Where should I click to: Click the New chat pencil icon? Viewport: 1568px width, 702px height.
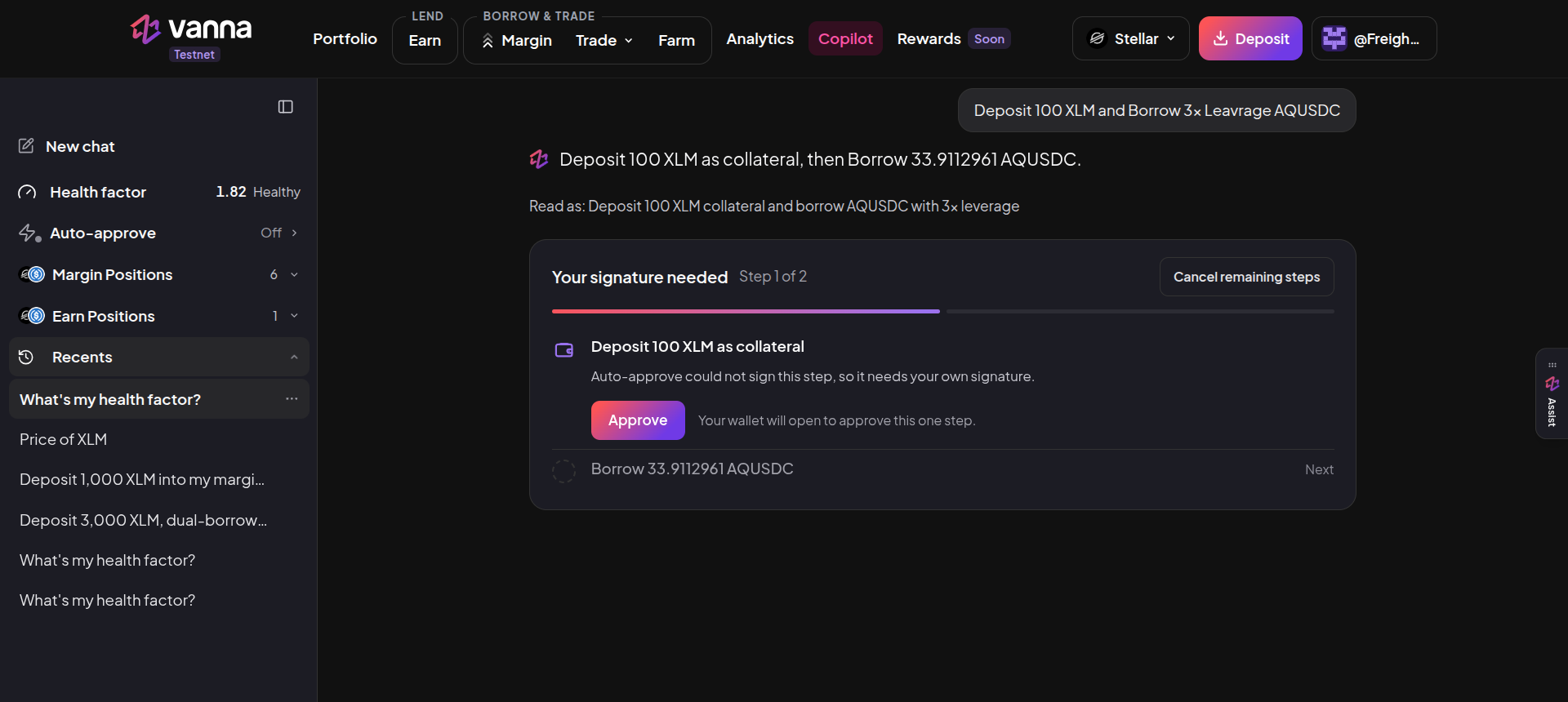coord(26,146)
